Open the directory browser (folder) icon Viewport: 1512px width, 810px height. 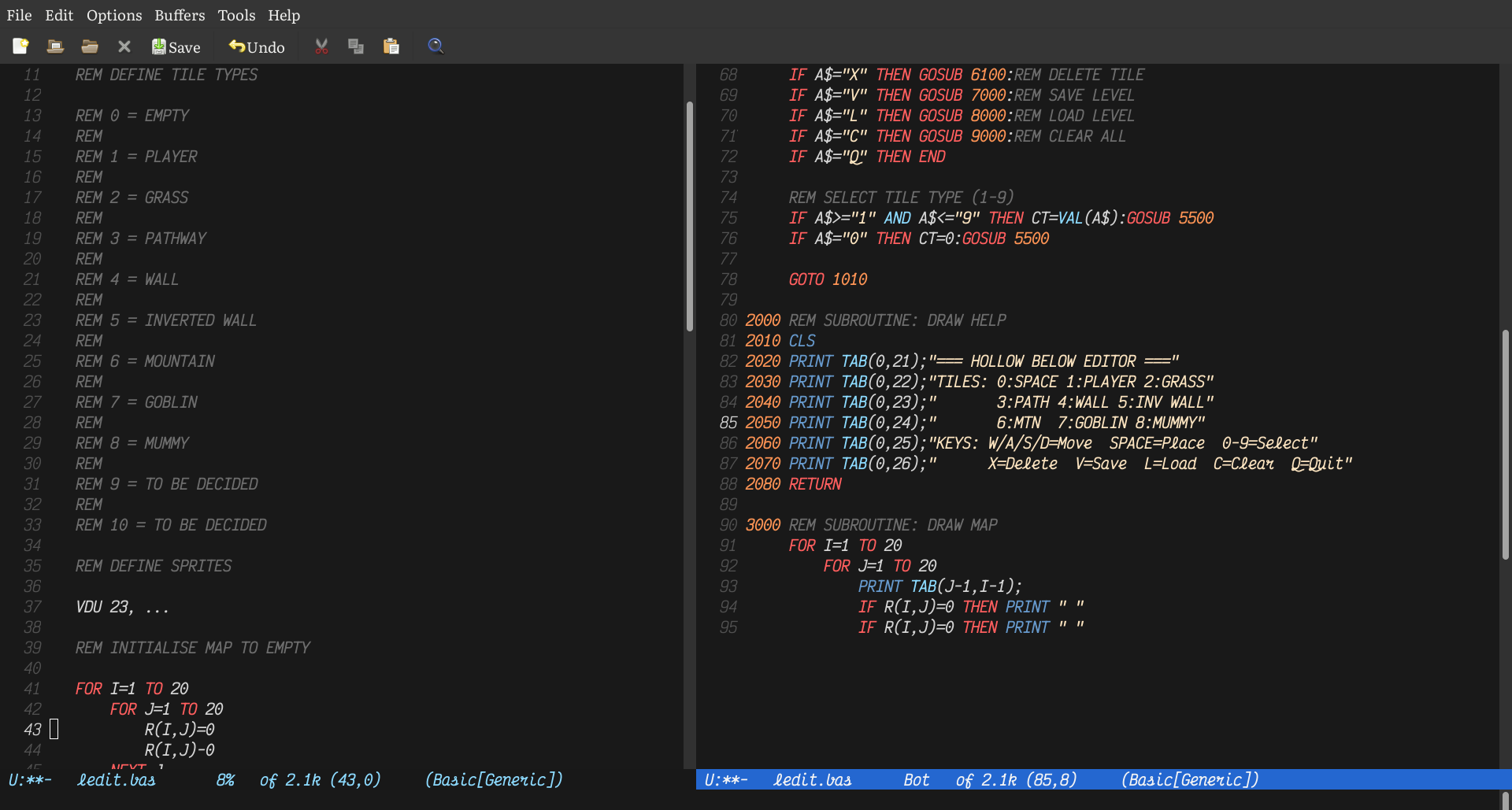pos(90,46)
